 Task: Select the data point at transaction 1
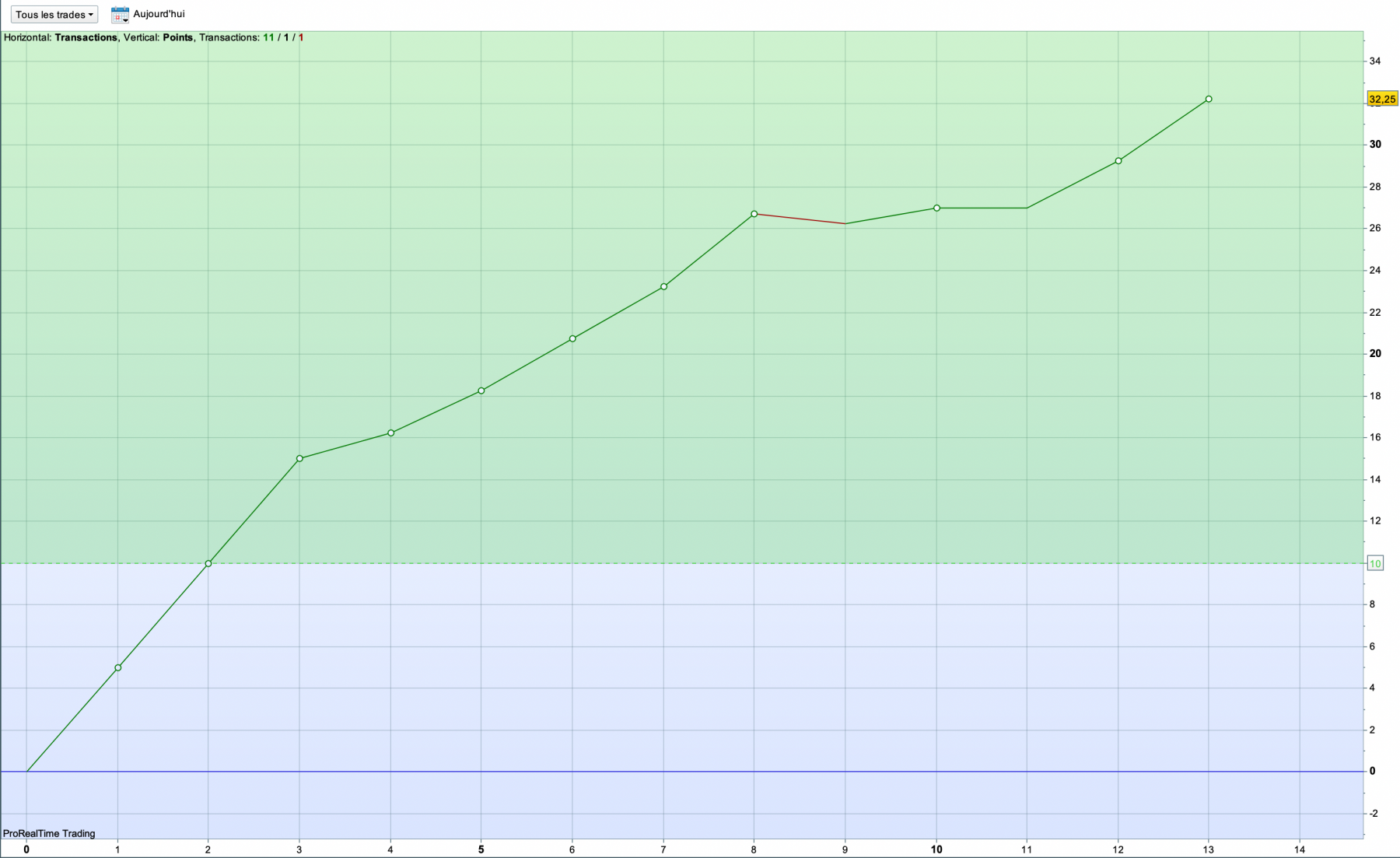(118, 668)
